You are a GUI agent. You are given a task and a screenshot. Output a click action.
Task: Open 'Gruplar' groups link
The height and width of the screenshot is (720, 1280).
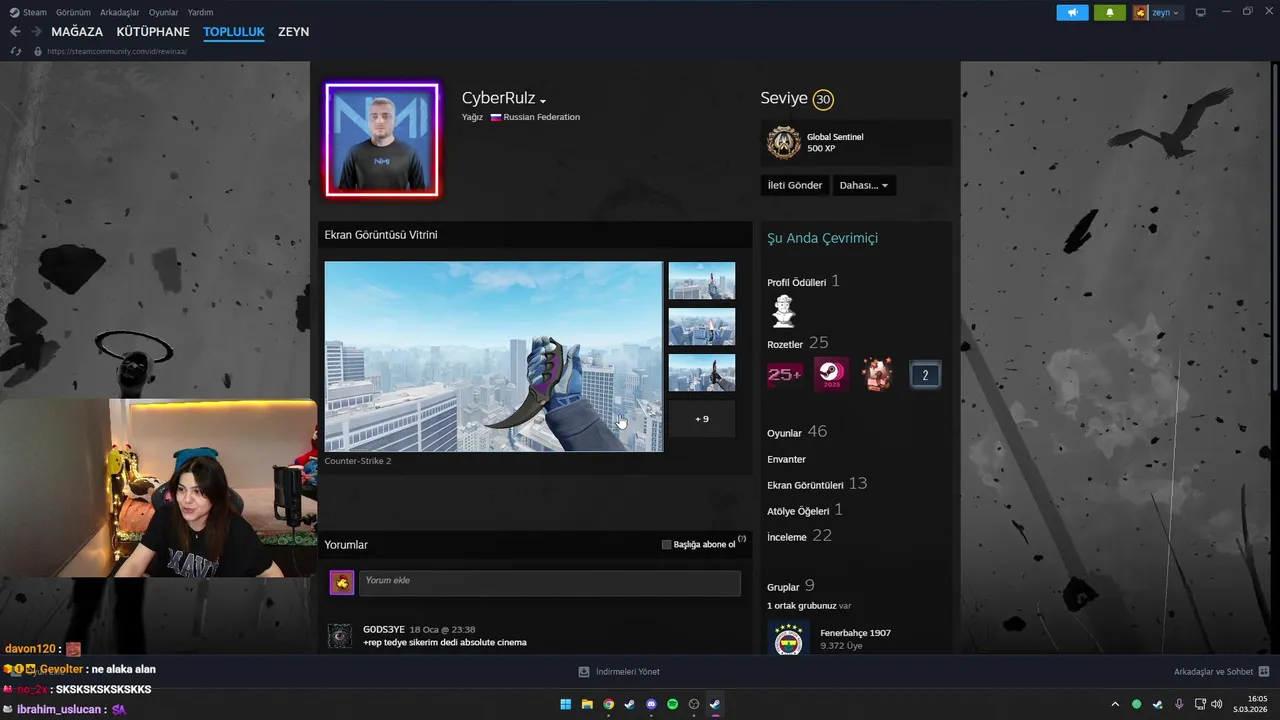point(783,587)
